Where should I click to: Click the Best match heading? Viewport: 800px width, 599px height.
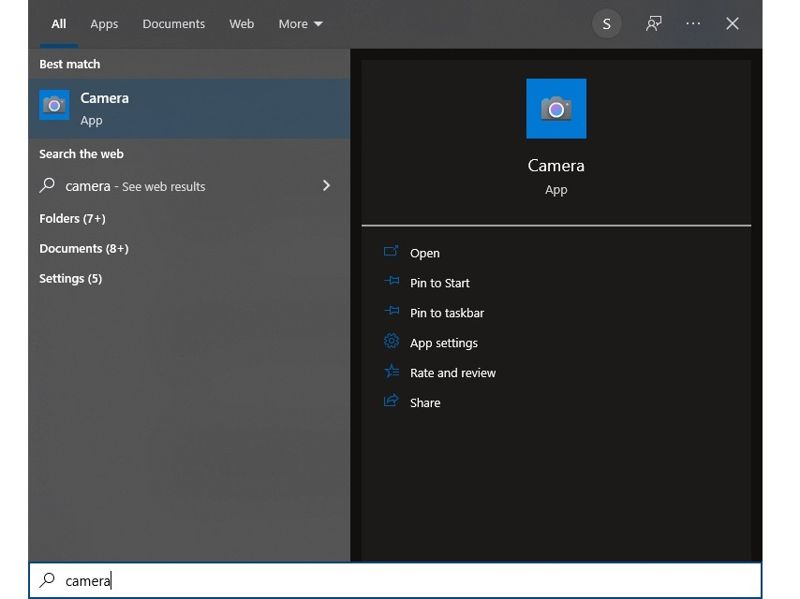(70, 64)
